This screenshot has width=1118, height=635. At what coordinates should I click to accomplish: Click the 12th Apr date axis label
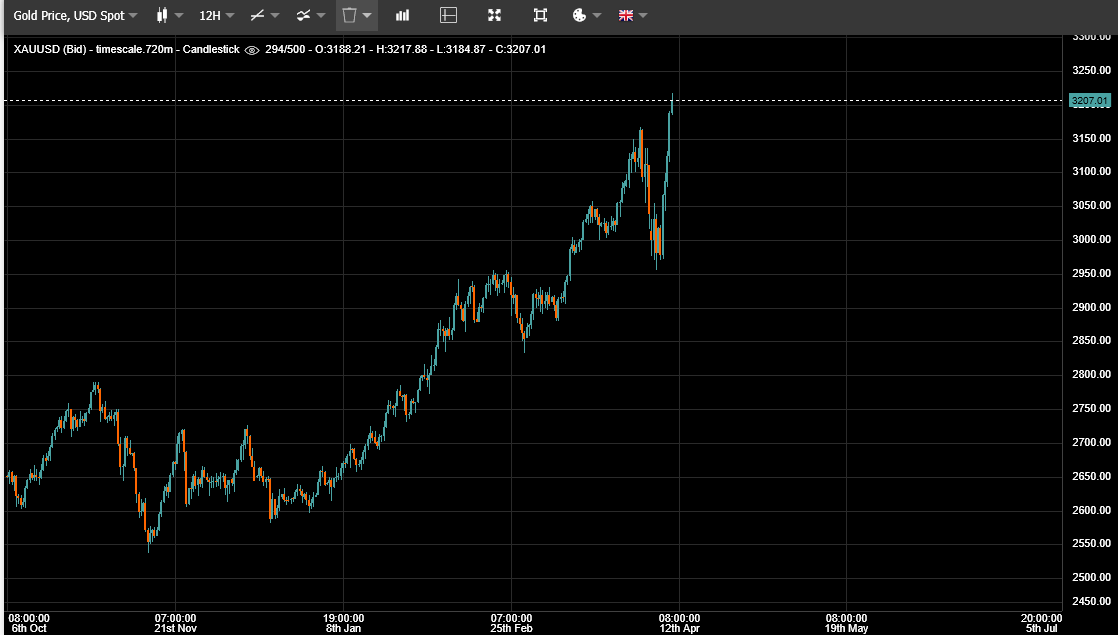click(x=679, y=628)
